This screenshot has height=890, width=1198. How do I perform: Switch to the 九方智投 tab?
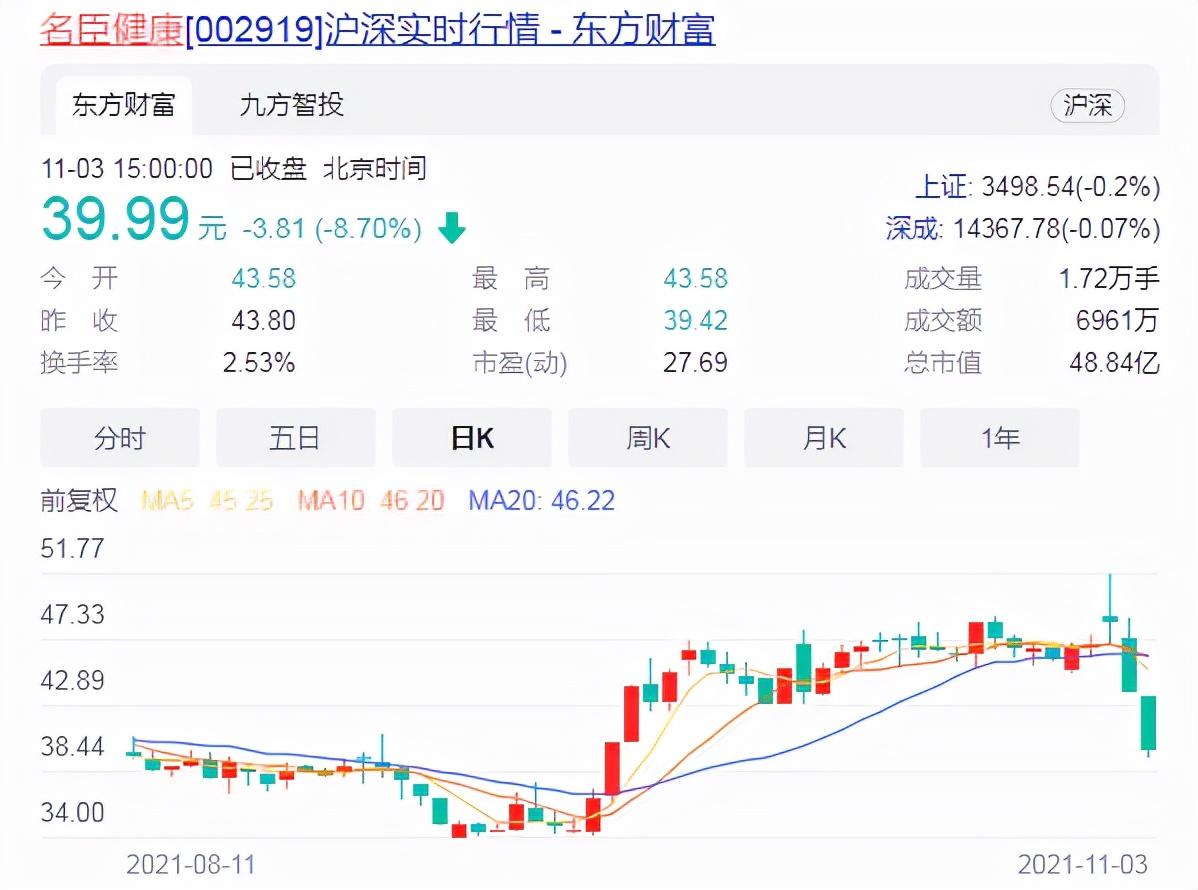click(291, 105)
